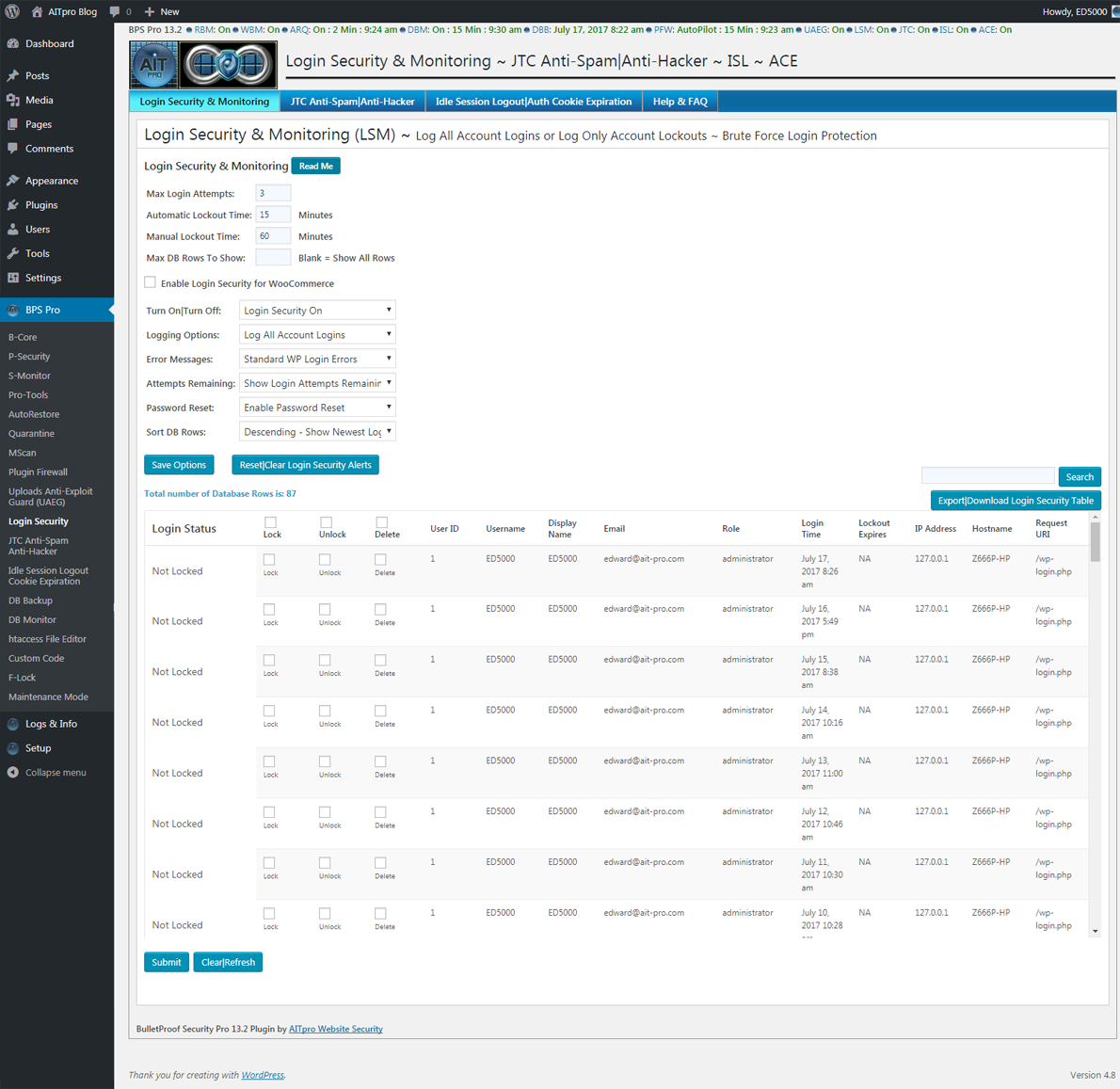Switch to Idle Session Logout|Auth Cookie Expiration tab

[534, 102]
